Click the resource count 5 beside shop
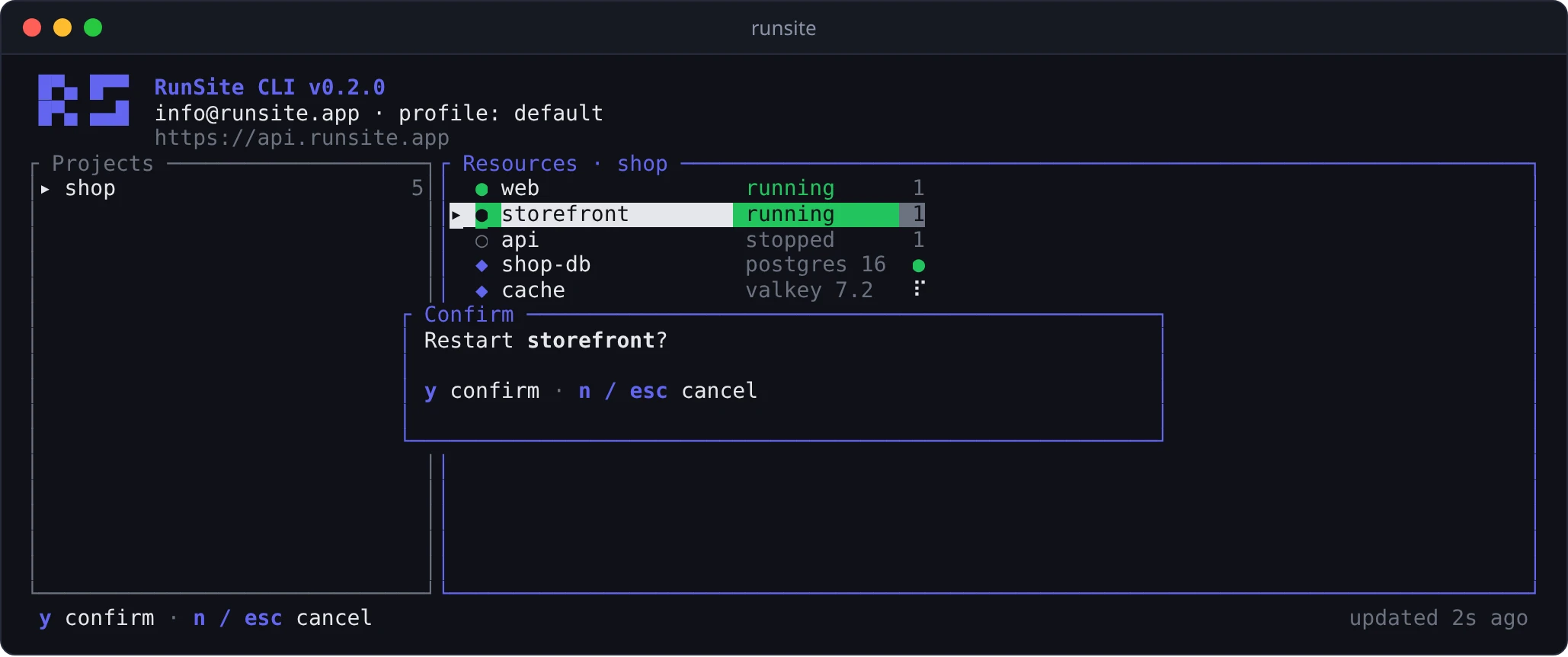Viewport: 1568px width, 657px height. 417,188
